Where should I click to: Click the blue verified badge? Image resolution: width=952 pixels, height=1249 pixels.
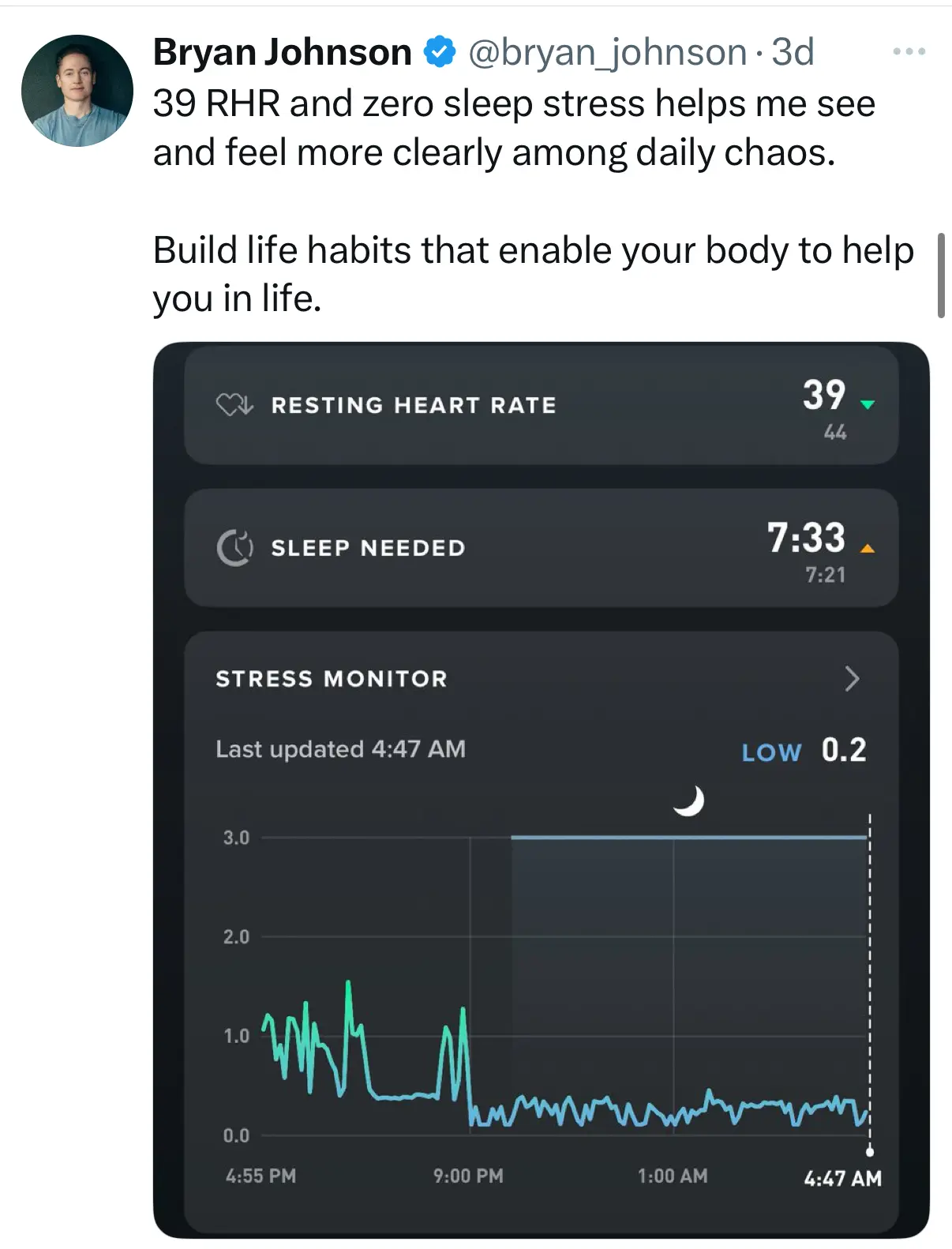click(x=440, y=52)
